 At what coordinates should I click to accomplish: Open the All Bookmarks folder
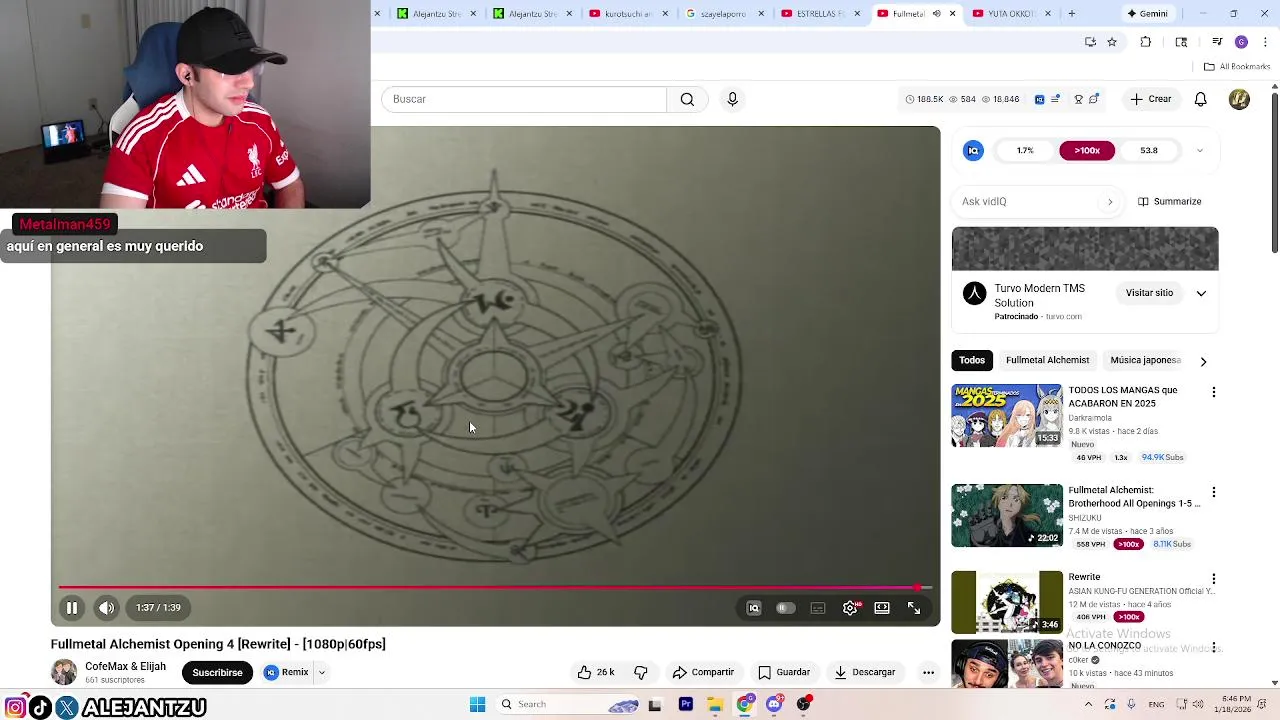click(1237, 67)
